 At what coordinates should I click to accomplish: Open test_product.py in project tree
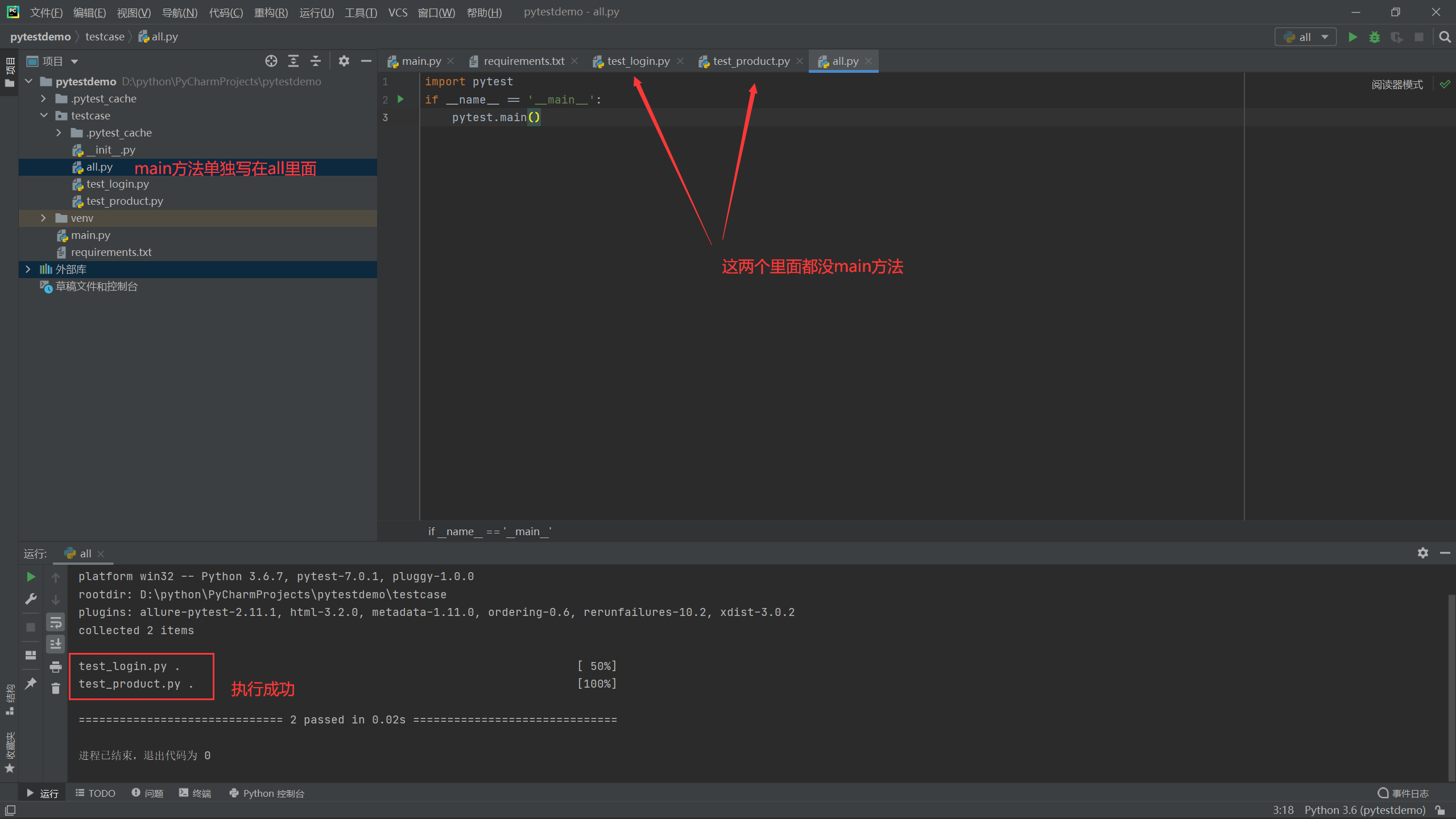pyautogui.click(x=125, y=201)
